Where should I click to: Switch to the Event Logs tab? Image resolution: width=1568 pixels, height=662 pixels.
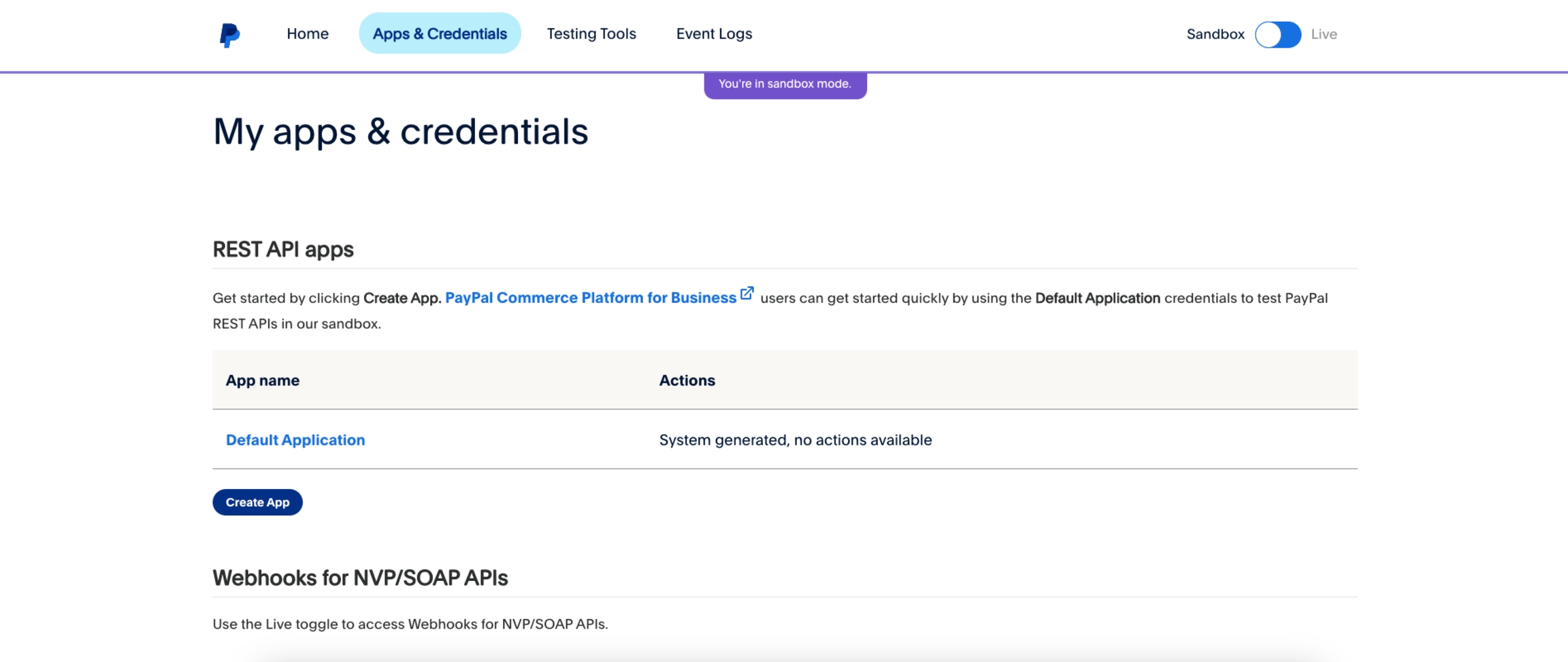tap(713, 34)
